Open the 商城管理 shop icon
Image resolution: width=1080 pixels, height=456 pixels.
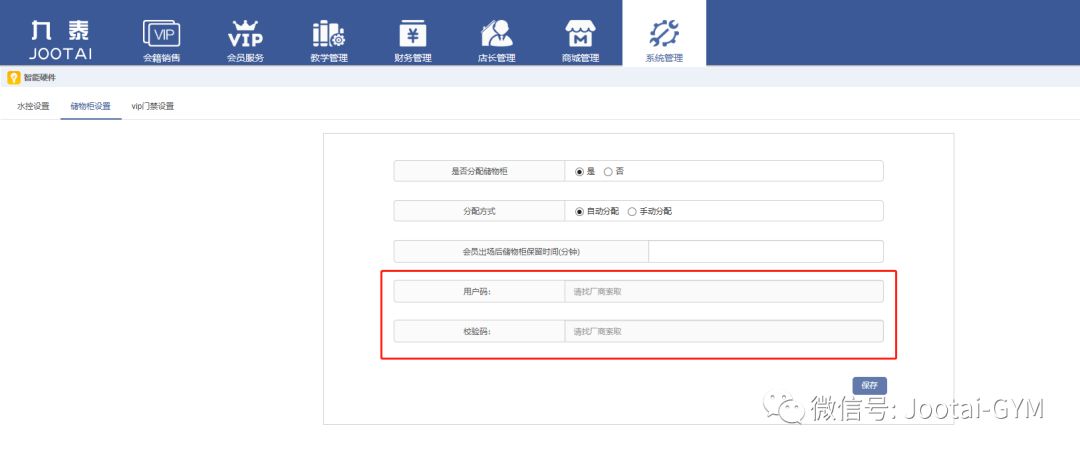581,33
